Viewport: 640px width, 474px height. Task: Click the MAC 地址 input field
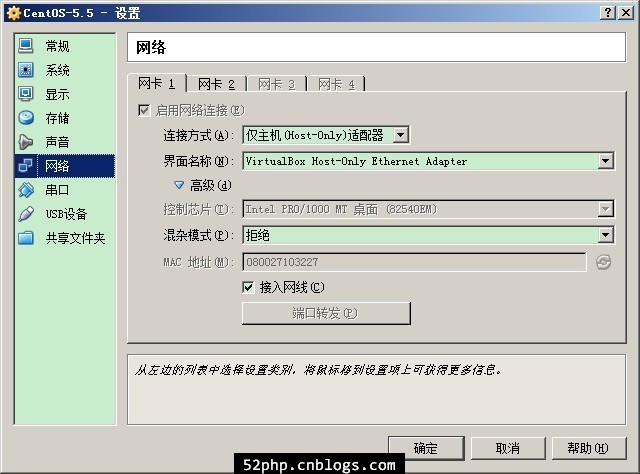click(x=414, y=262)
